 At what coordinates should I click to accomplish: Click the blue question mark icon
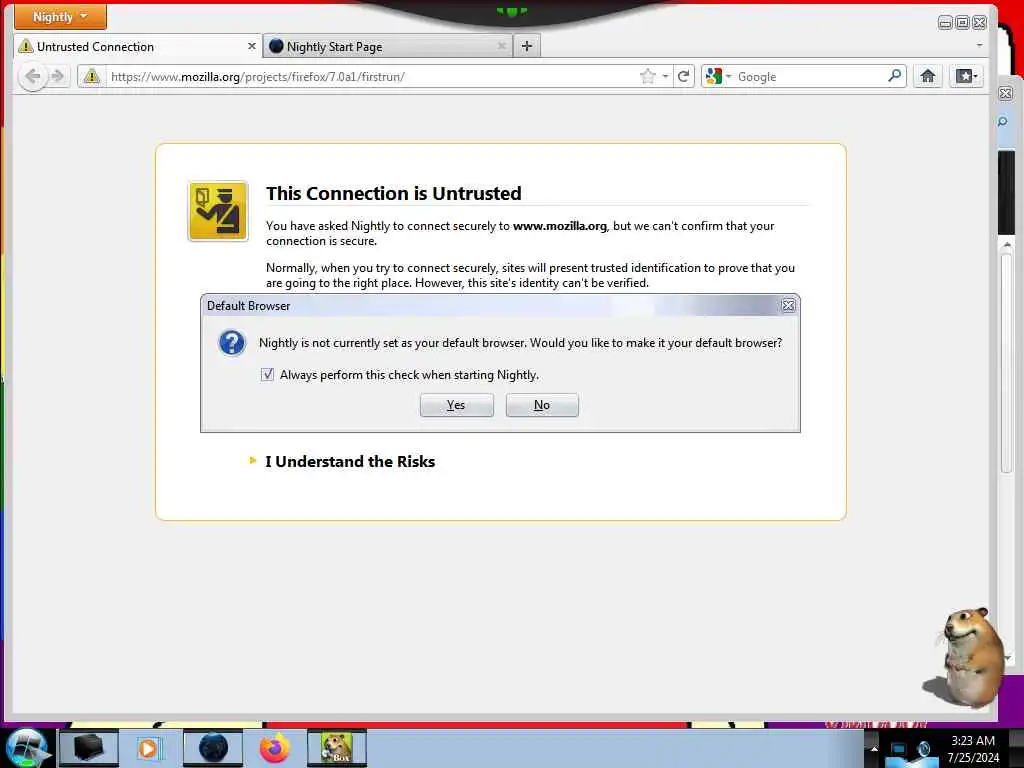[232, 343]
